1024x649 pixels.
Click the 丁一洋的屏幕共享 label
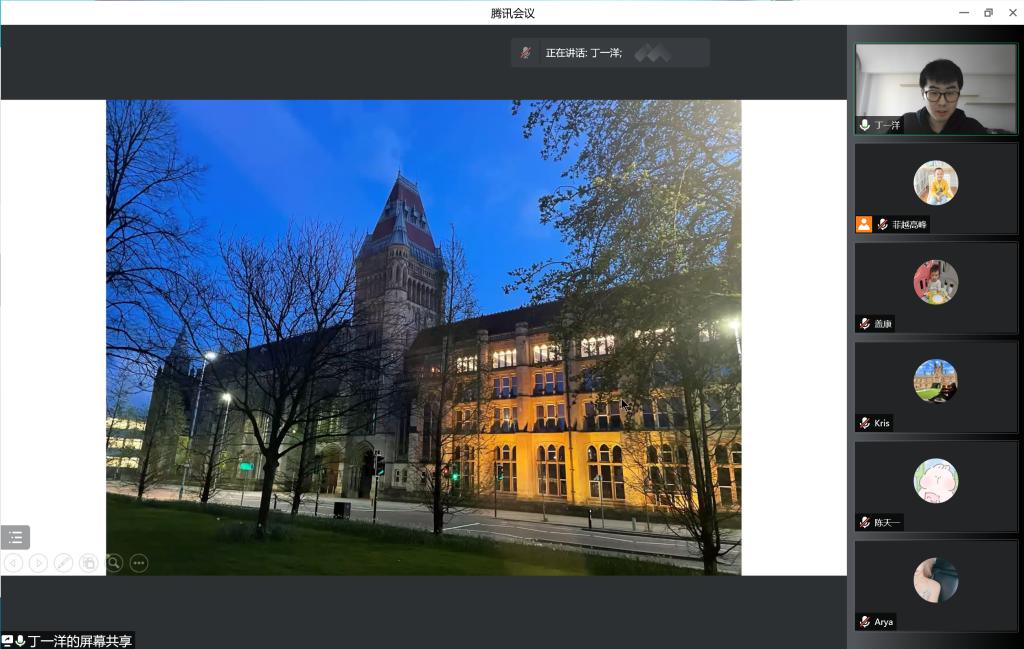[x=80, y=641]
